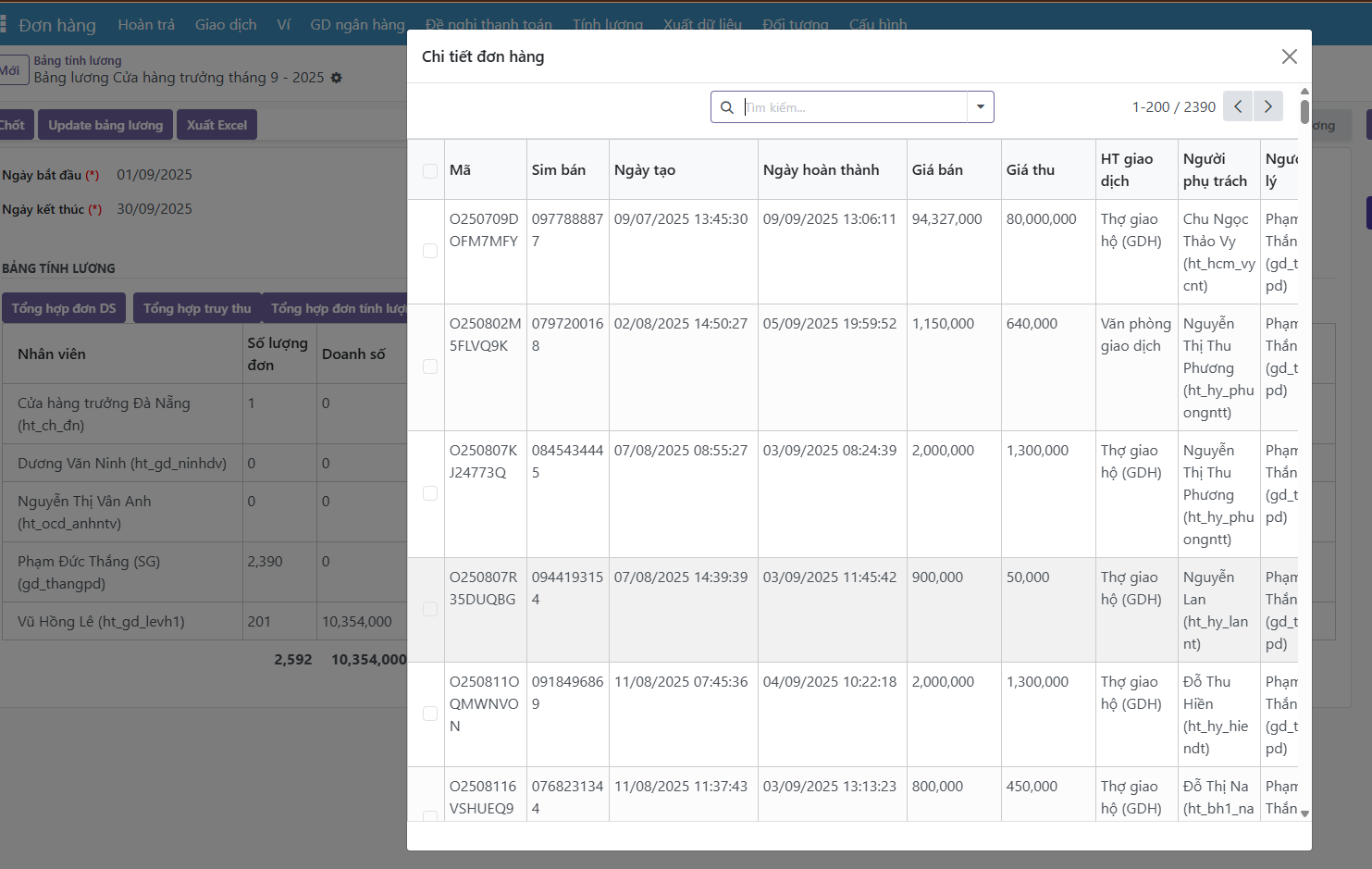
Task: Switch to Tổng hợp truy thu tab
Action: 197,308
